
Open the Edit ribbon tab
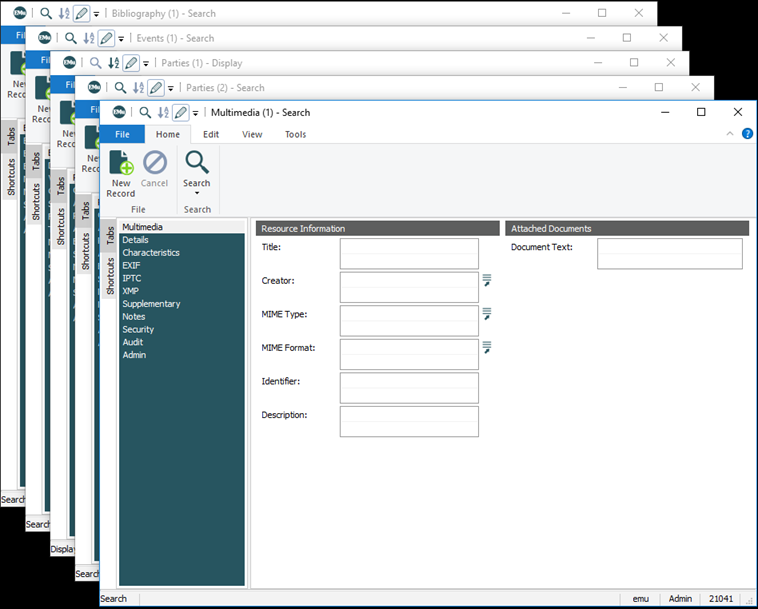pyautogui.click(x=211, y=134)
